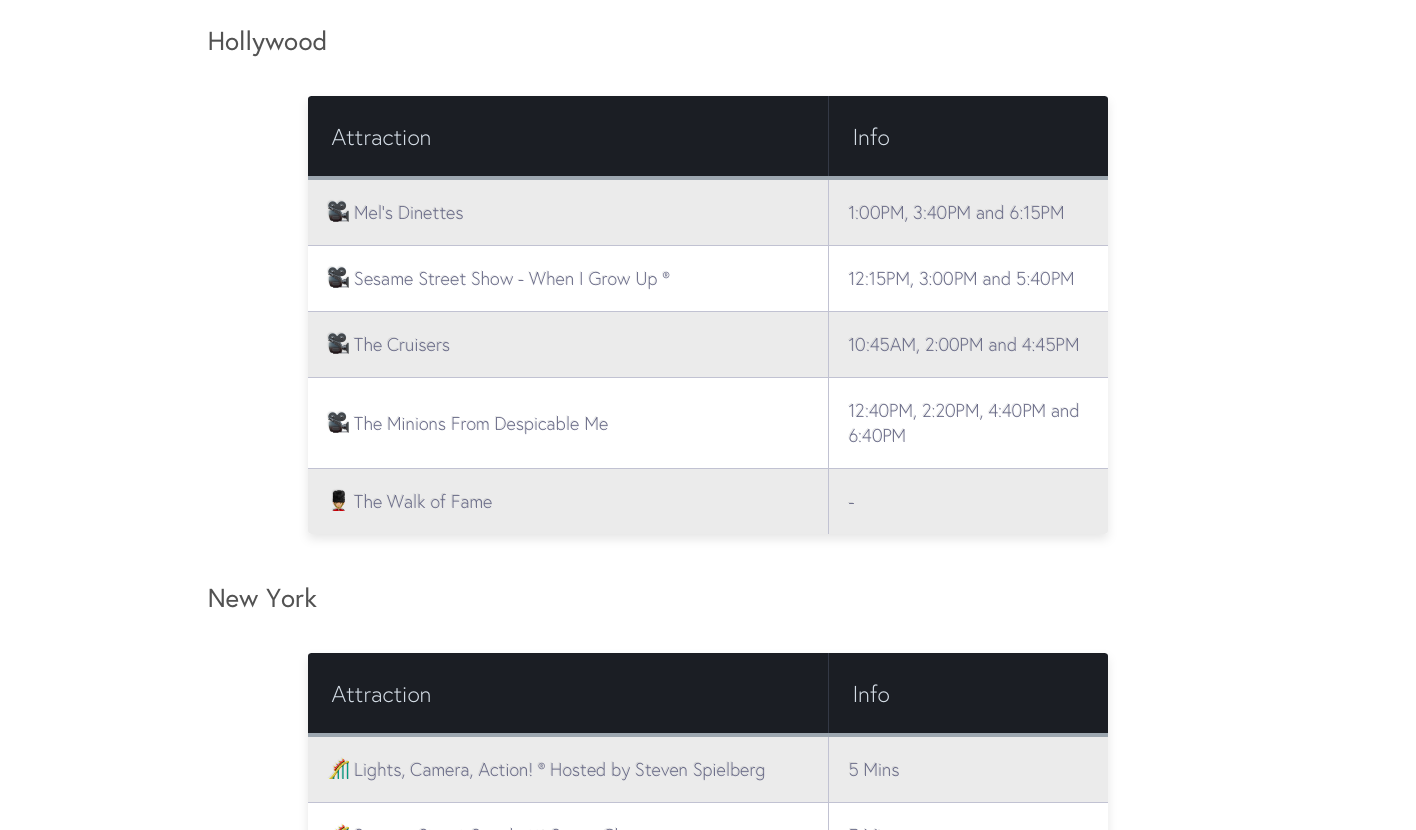The height and width of the screenshot is (830, 1416).
Task: Click the Attraction column header in the Hollywood table
Action: tap(381, 138)
